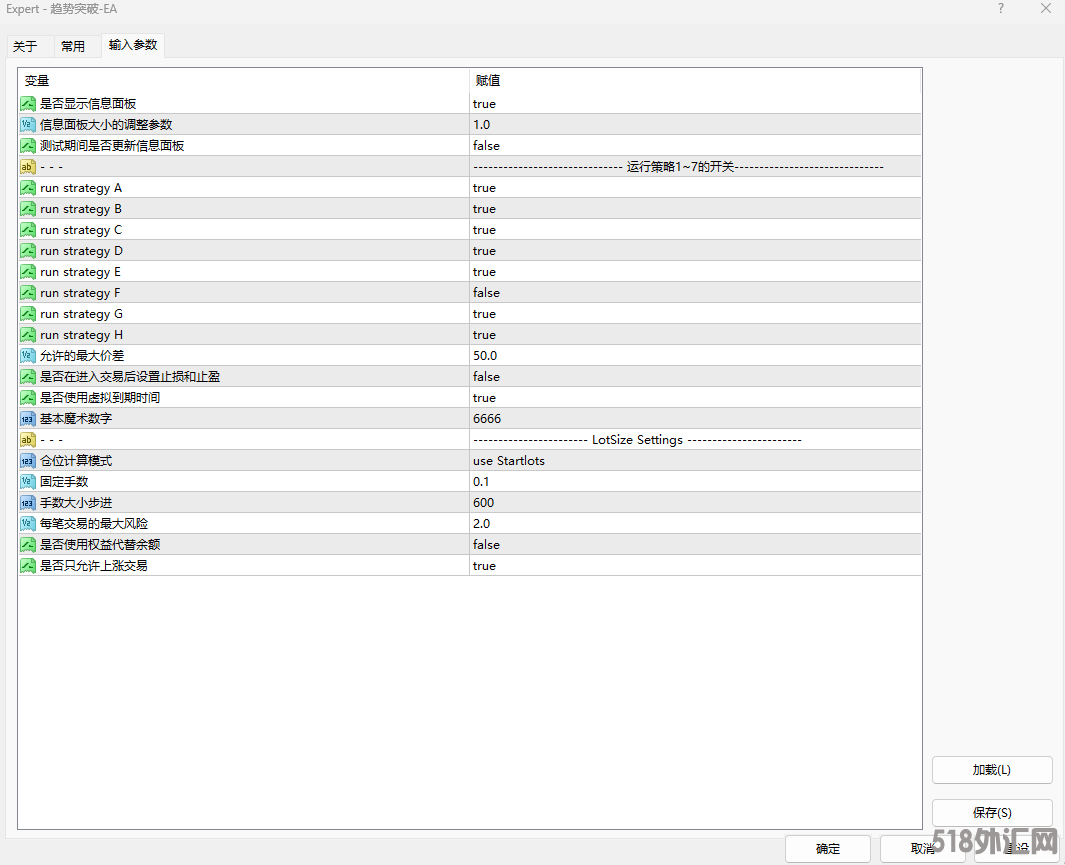Click the icon beside 是否使用虚拟到期时间
1065x865 pixels.
point(28,398)
